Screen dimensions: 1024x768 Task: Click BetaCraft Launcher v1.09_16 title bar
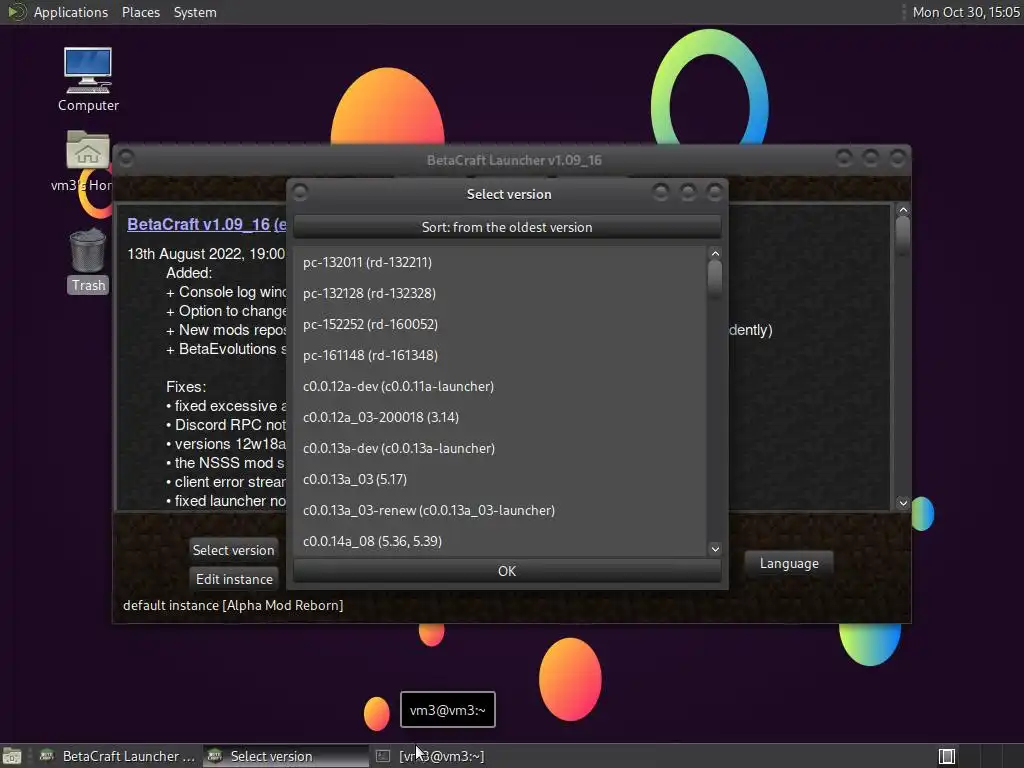pos(514,160)
